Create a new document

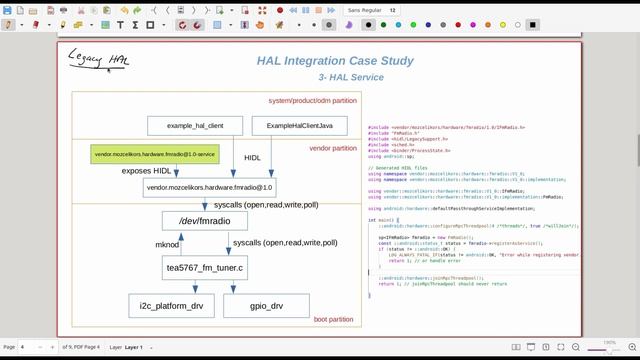tap(20, 10)
